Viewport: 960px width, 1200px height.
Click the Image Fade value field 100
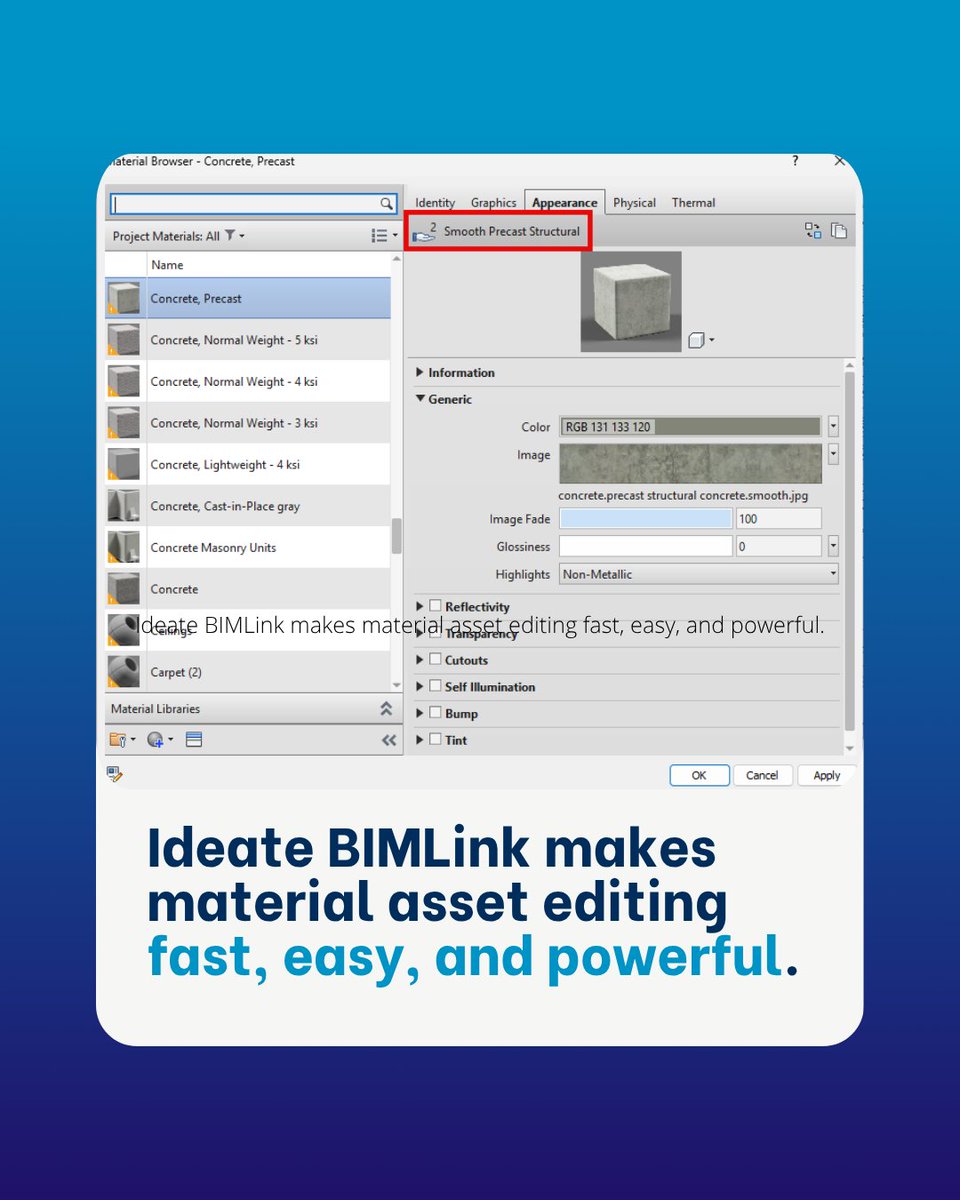pos(779,519)
